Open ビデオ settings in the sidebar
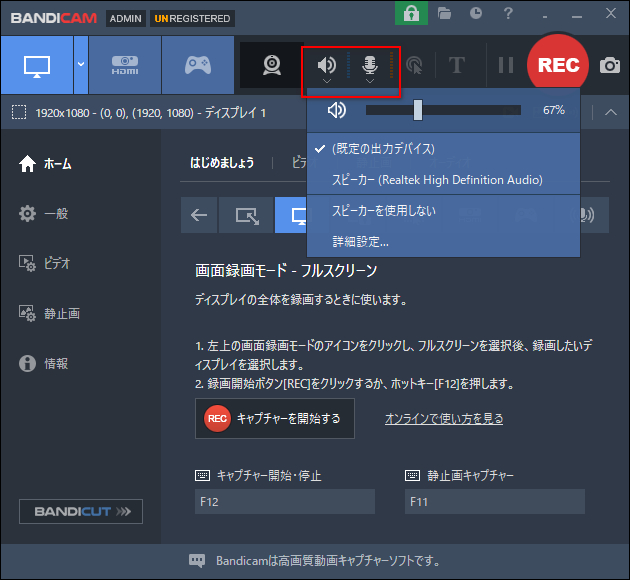Viewport: 630px width, 580px height. [x=45, y=263]
